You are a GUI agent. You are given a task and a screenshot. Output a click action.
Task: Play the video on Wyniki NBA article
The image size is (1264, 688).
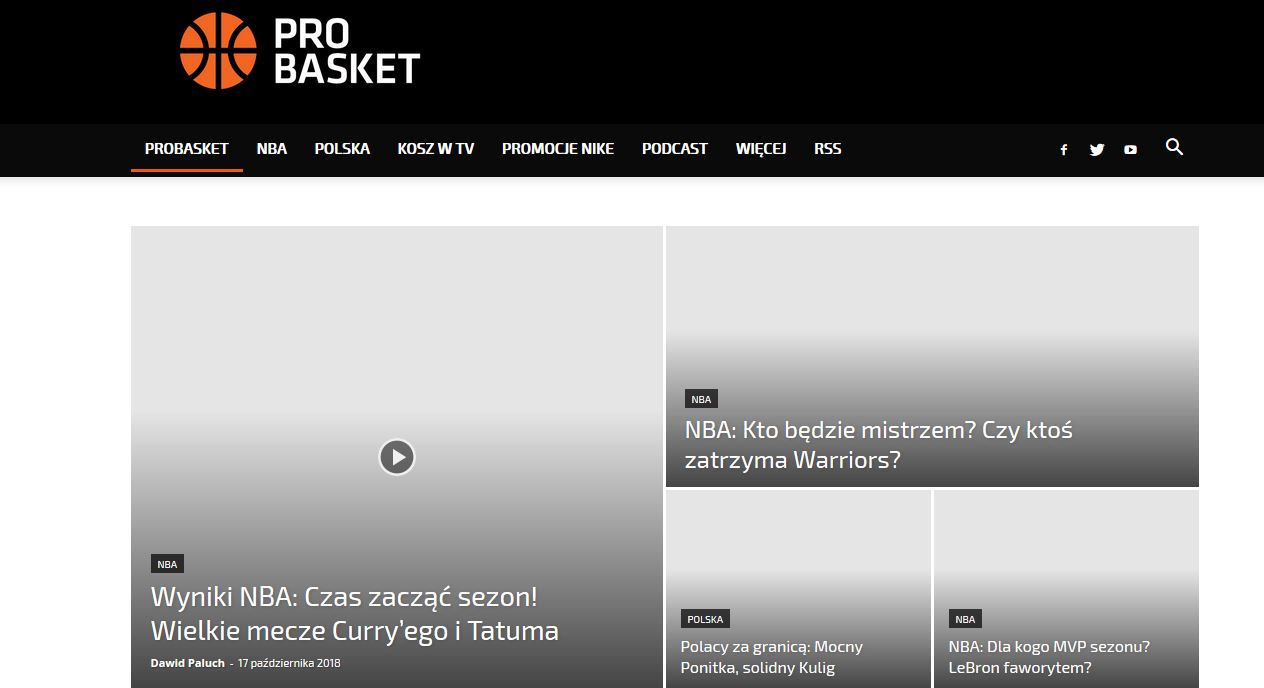coord(397,457)
